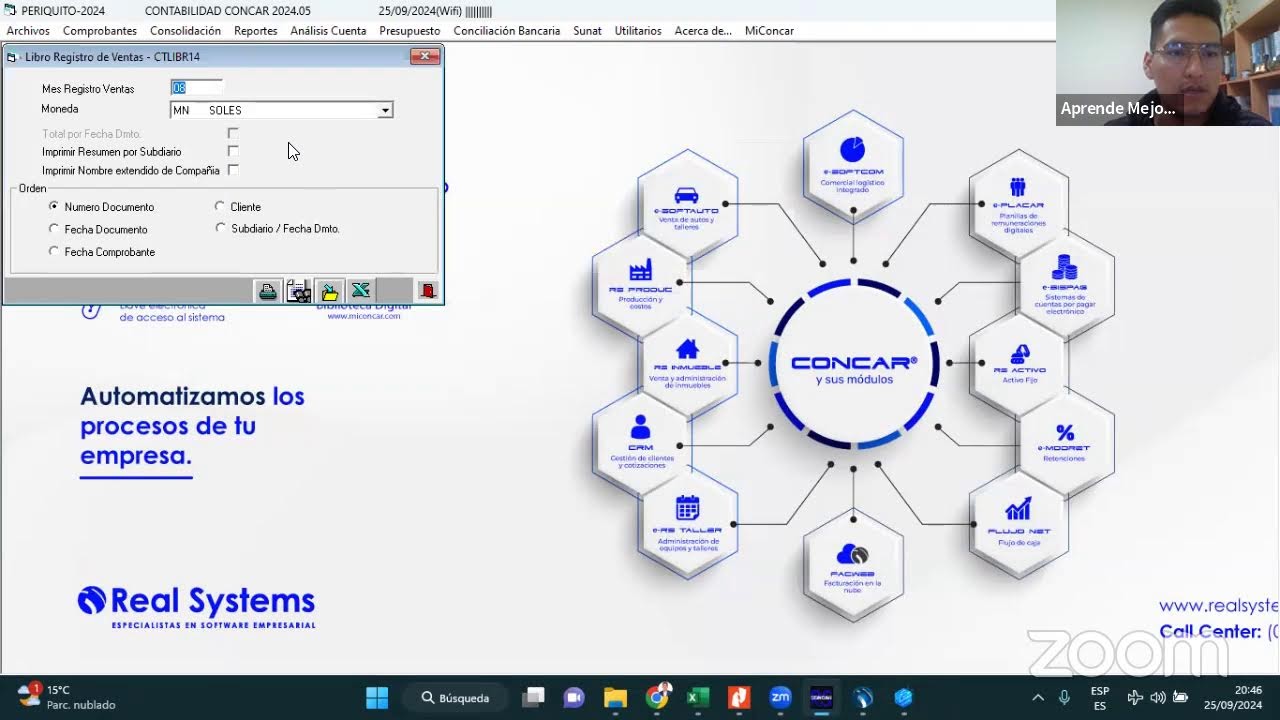Open Excel from the taskbar
This screenshot has width=1280, height=720.
tap(698, 697)
